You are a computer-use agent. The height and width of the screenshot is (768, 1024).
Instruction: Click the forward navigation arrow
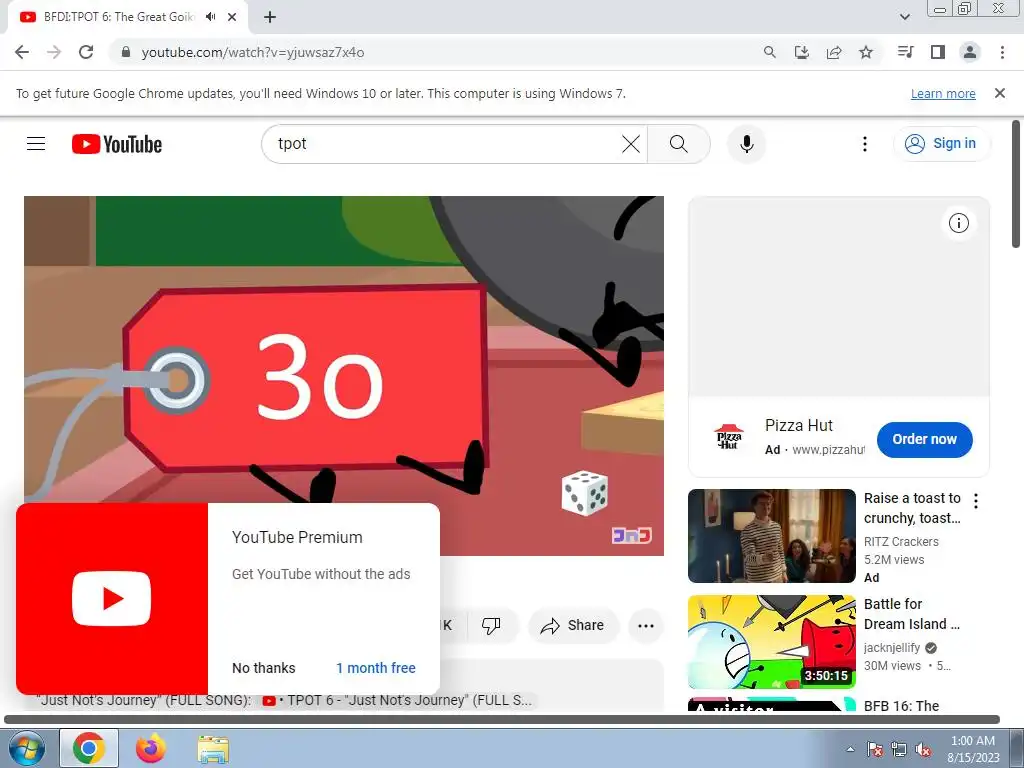54,52
